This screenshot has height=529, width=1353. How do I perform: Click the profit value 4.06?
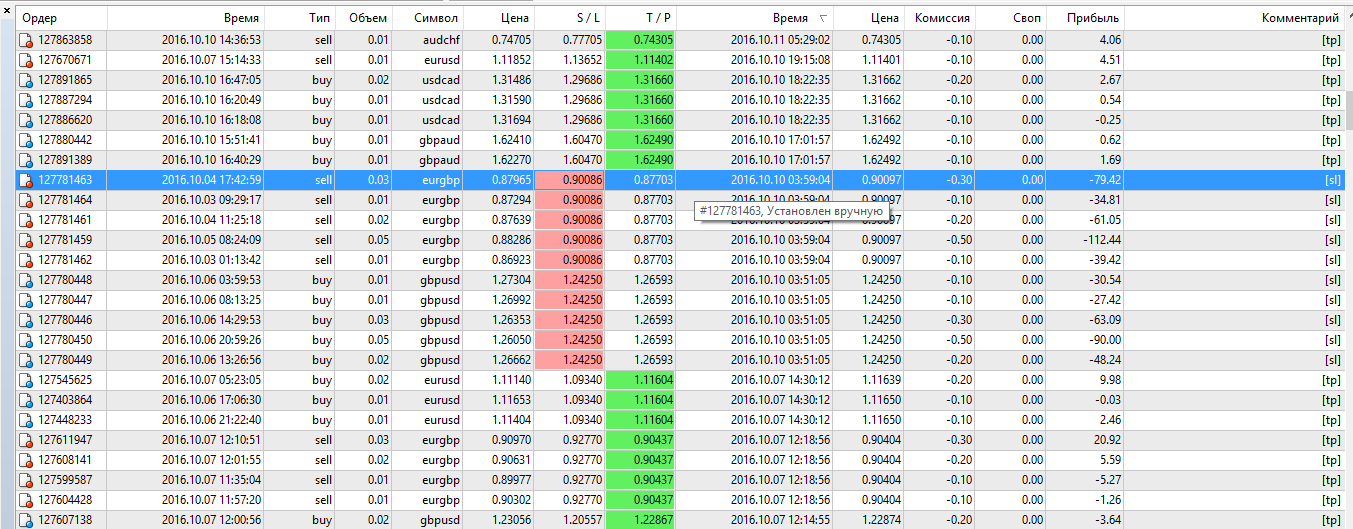coord(1110,40)
